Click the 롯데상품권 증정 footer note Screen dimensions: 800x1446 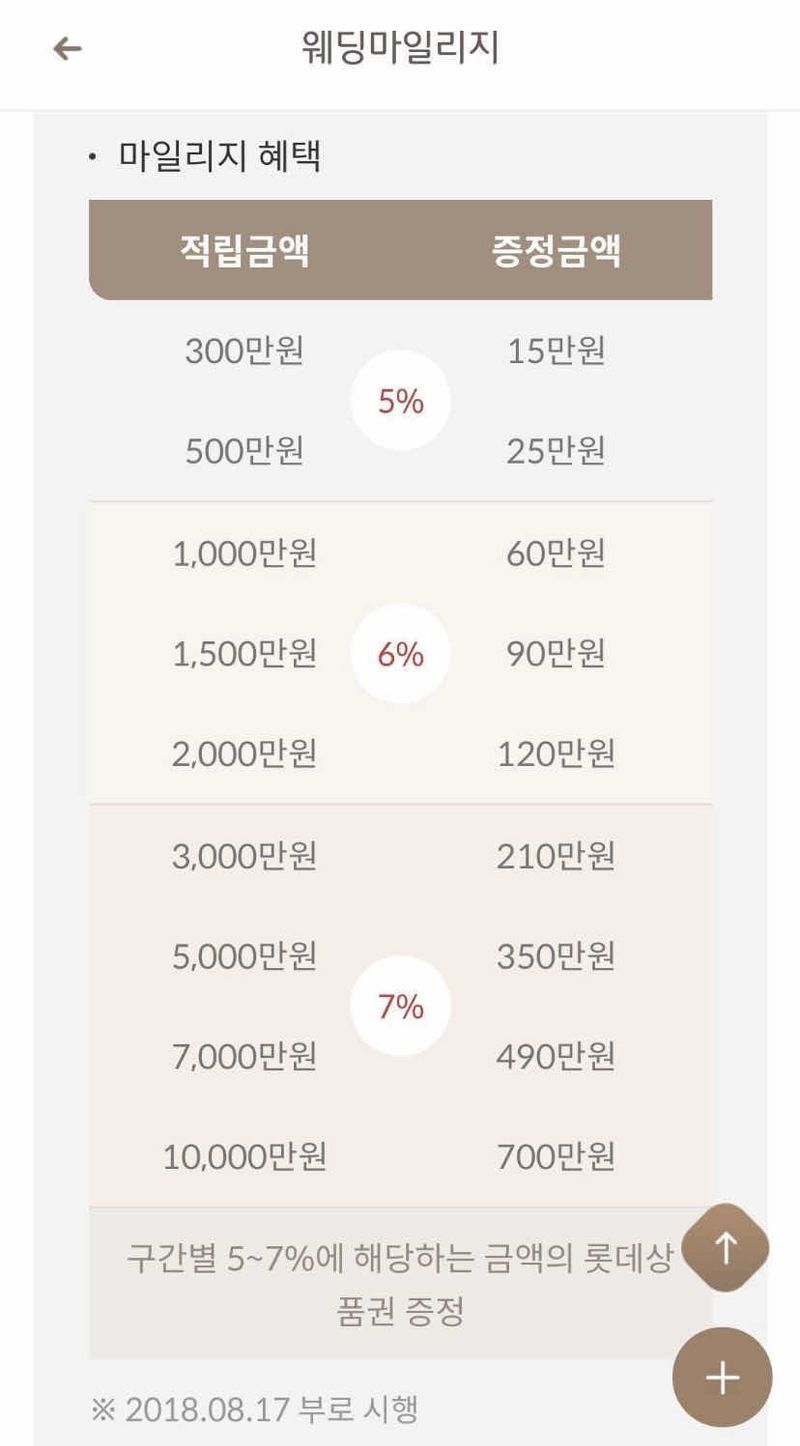[400, 1283]
